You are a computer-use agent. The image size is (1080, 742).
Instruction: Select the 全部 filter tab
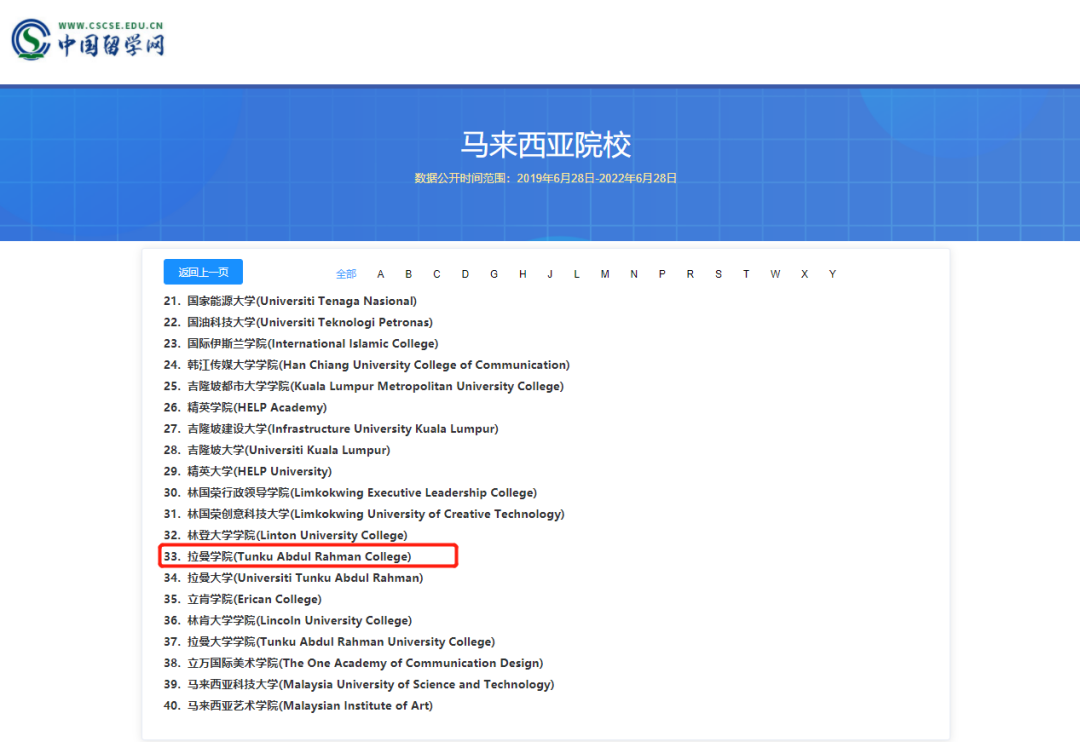346,274
